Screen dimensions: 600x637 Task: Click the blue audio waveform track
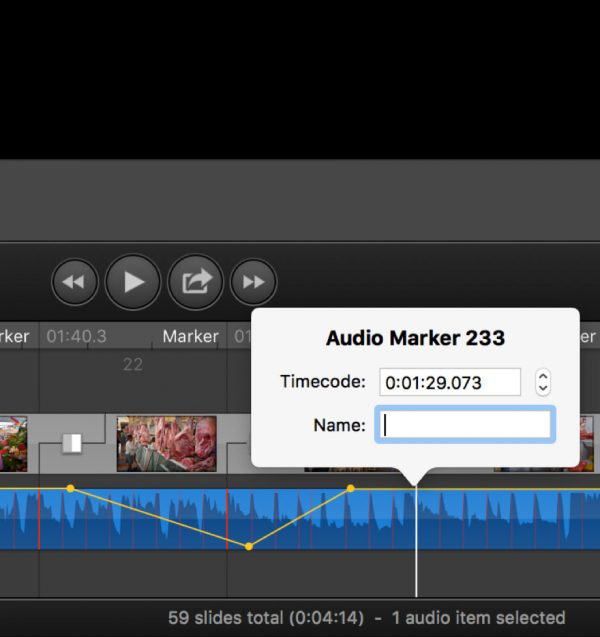coord(300,519)
